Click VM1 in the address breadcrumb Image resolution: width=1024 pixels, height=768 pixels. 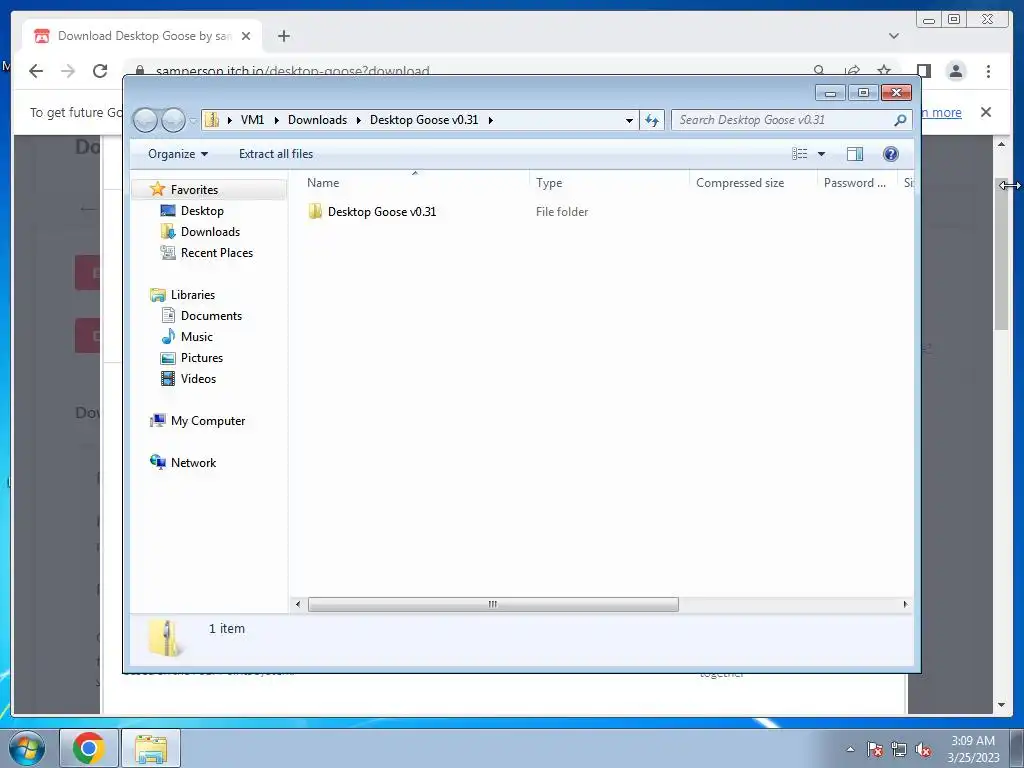click(x=252, y=120)
